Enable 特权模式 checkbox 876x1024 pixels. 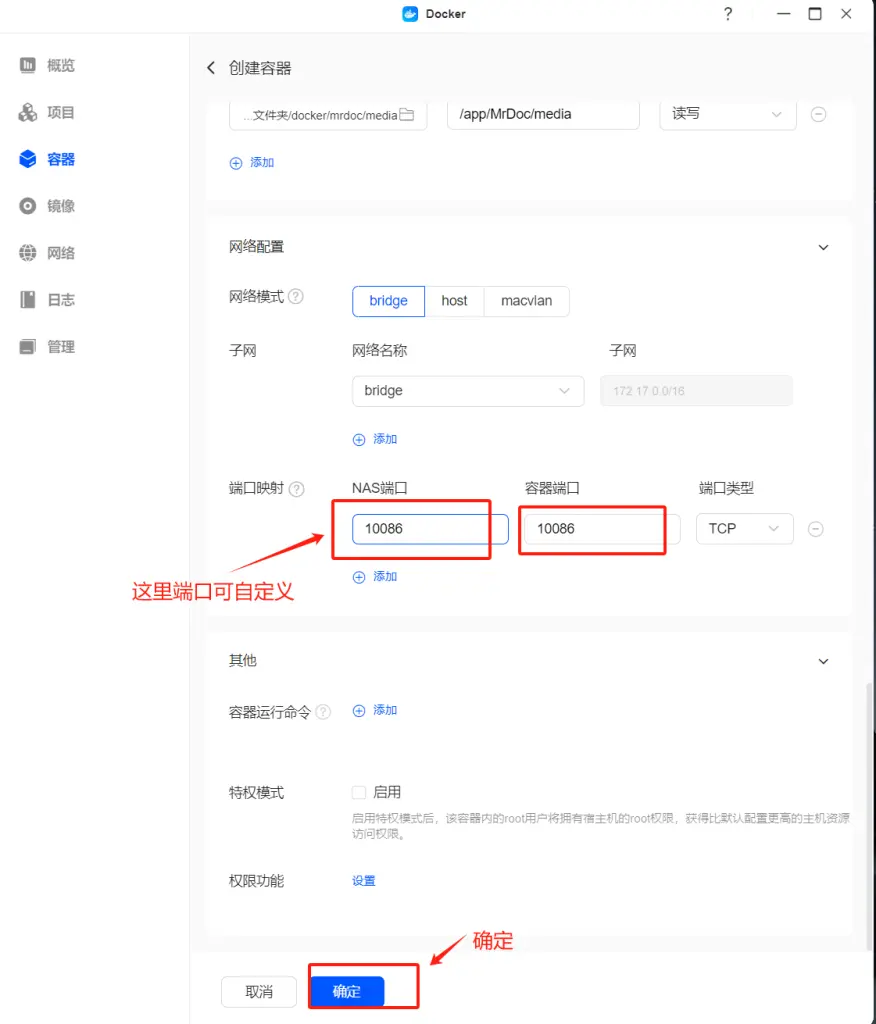tap(359, 793)
